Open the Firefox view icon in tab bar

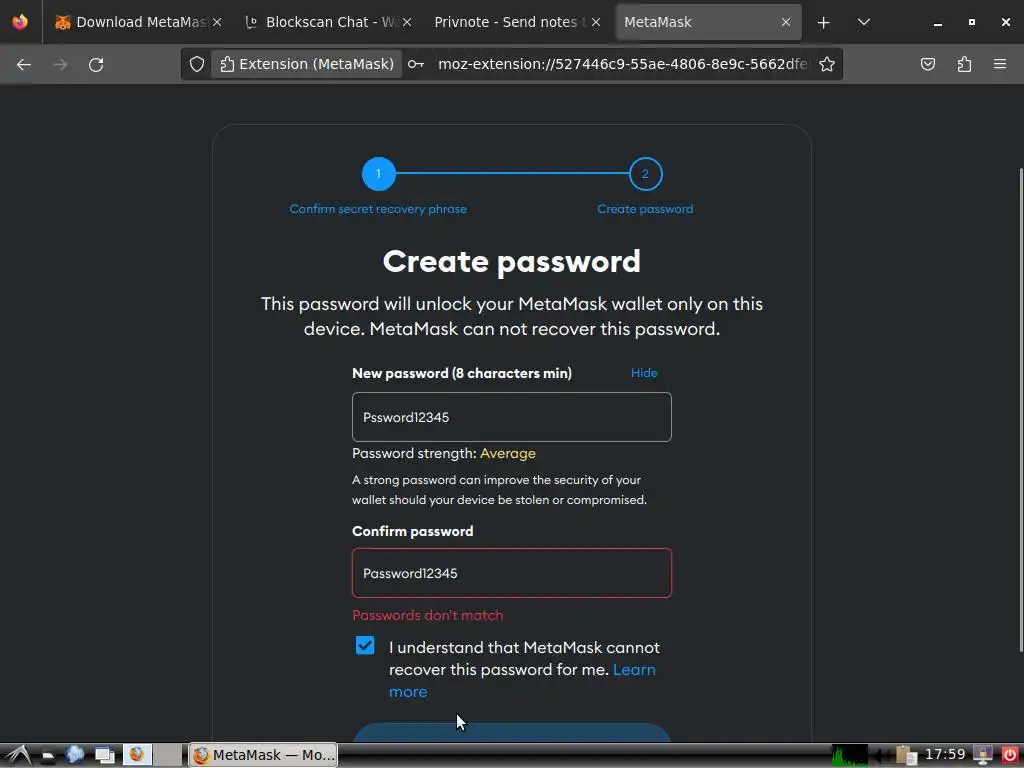click(20, 22)
